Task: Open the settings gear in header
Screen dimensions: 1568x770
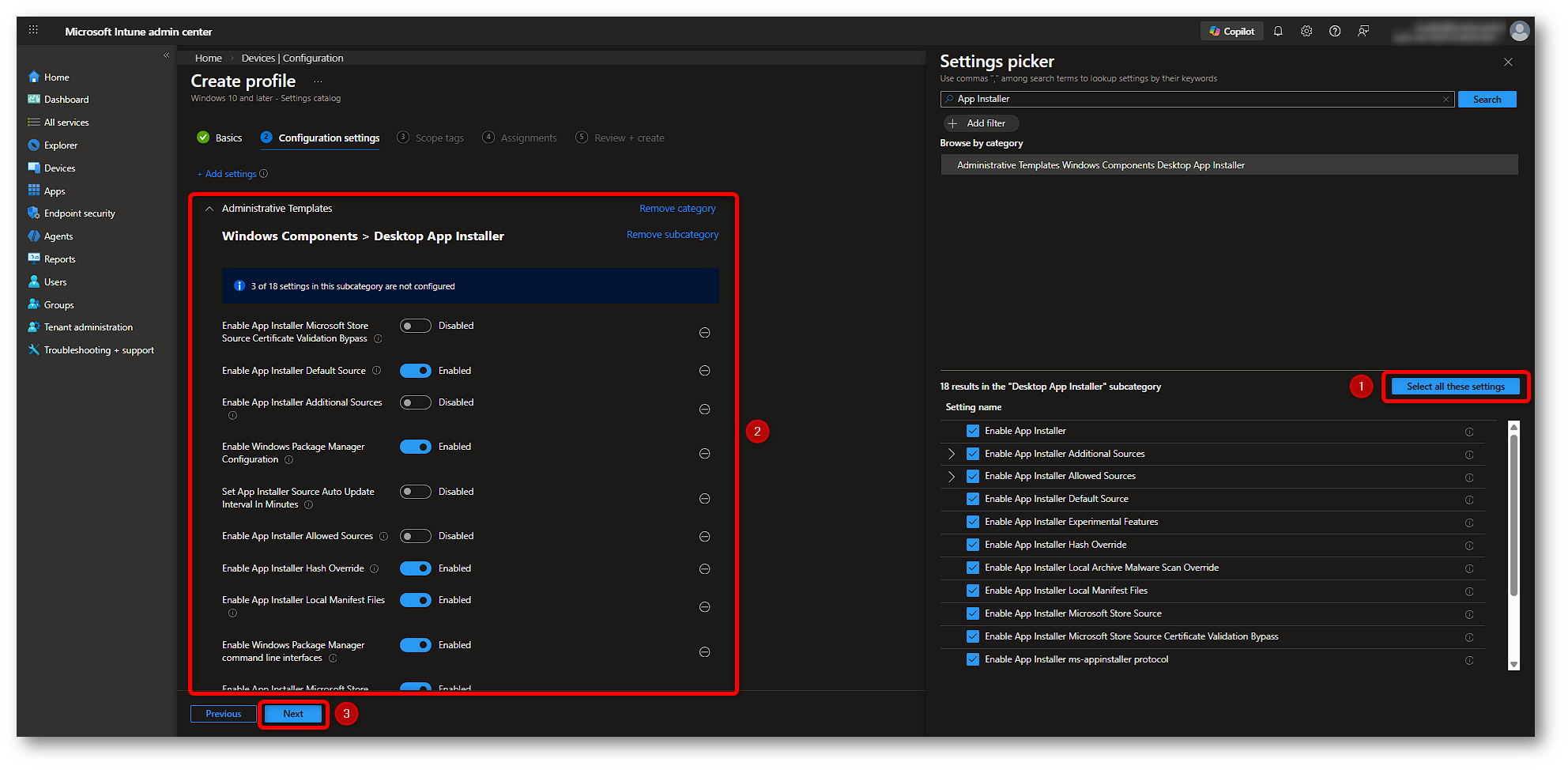Action: click(x=1306, y=32)
